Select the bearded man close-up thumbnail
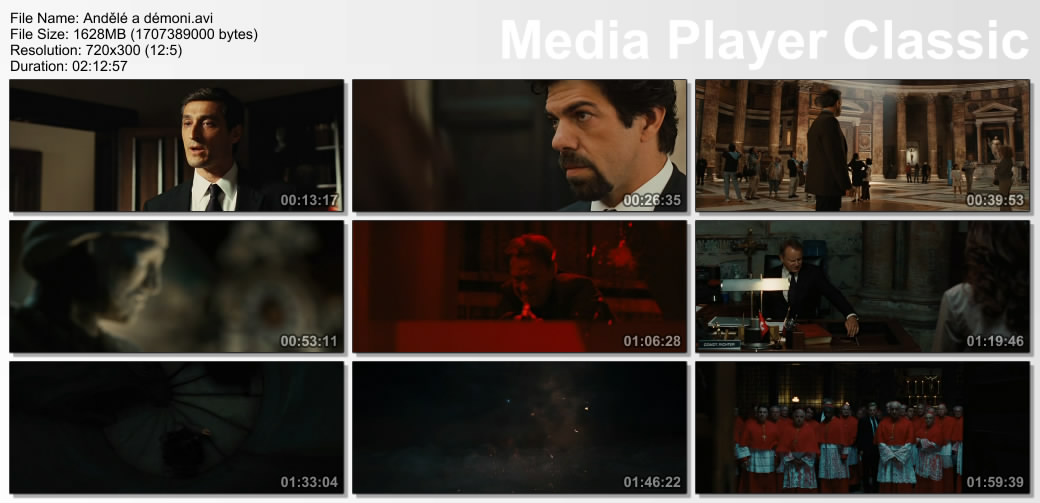Viewport: 1040px width, 503px height. [519, 145]
